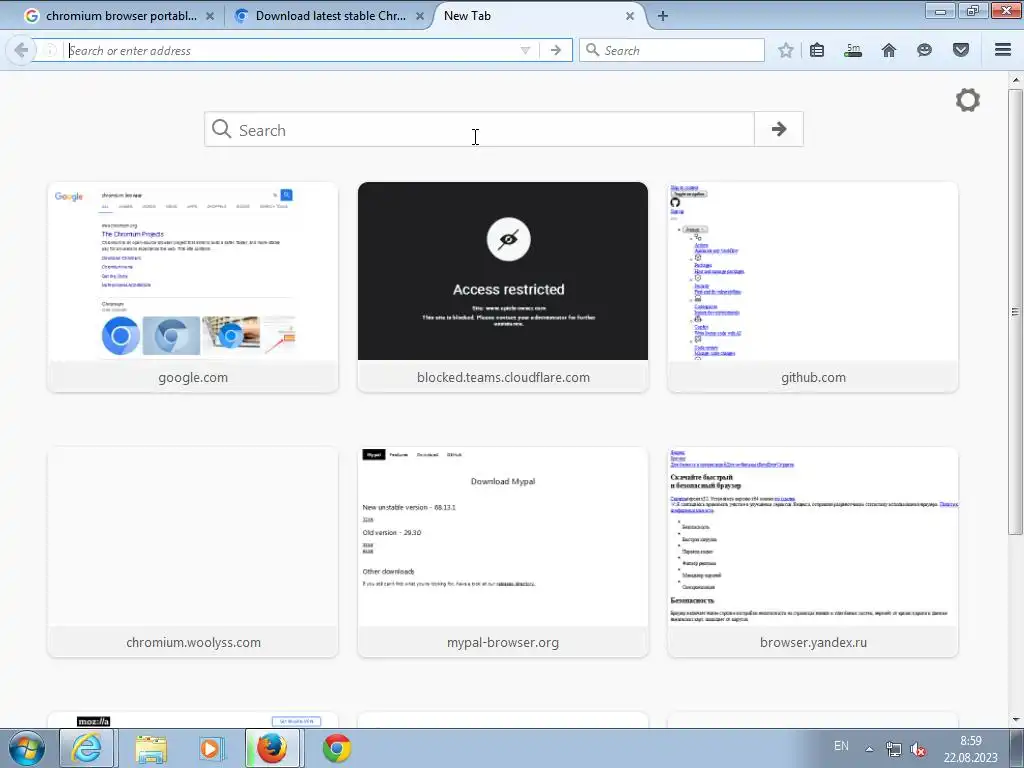The image size is (1024, 768).
Task: Open address bar history dropdown
Action: [525, 50]
